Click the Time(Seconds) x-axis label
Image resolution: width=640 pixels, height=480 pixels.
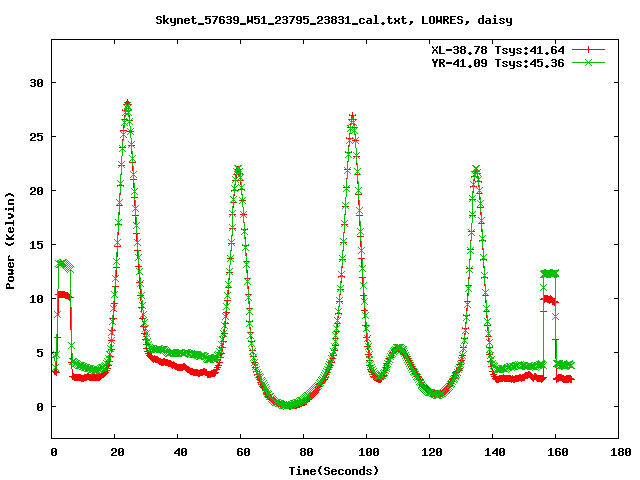click(x=334, y=471)
